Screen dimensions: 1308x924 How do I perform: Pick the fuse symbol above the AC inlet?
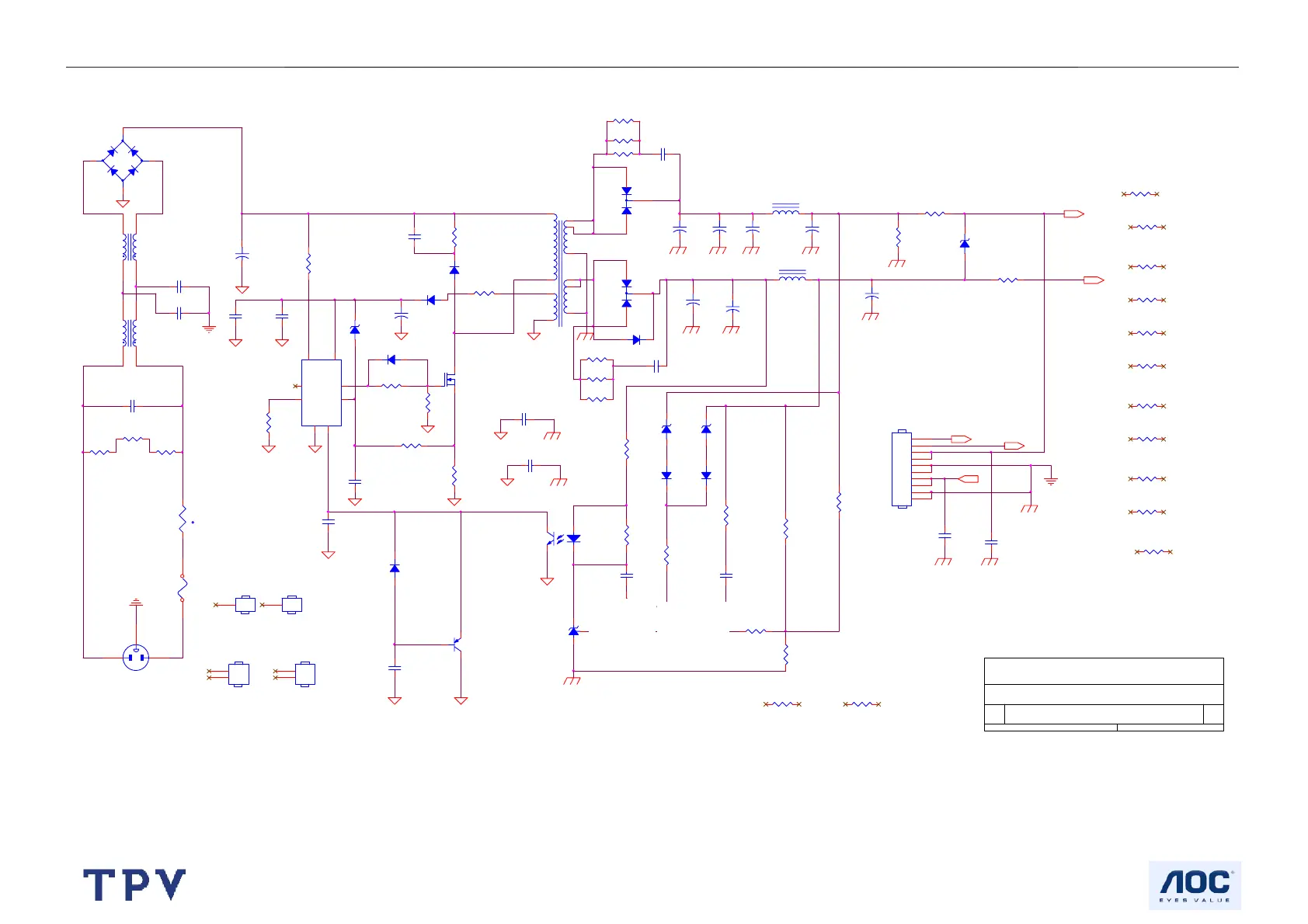(183, 588)
